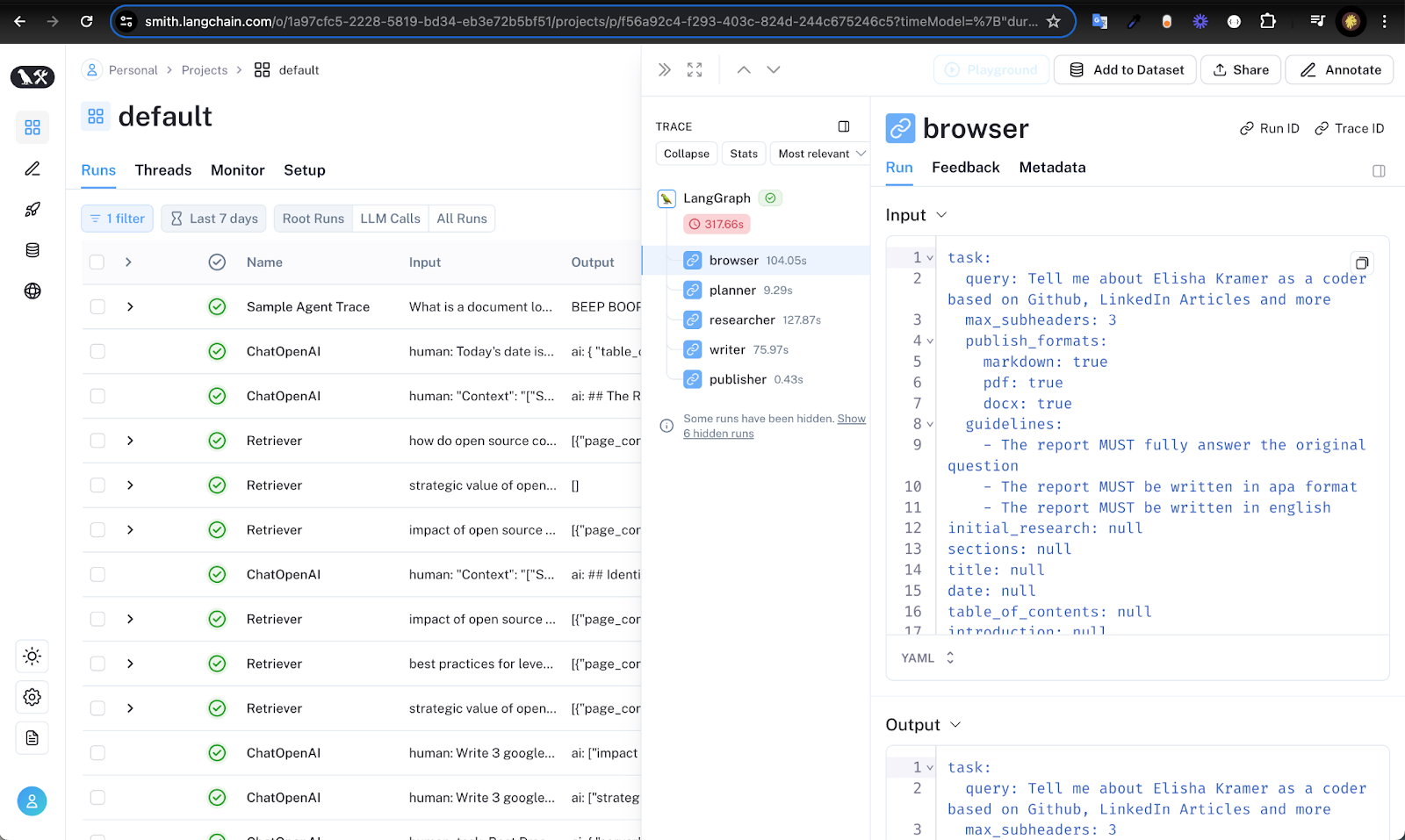Screen dimensions: 1405x840
Task: Show the 6 hidden runs link
Action: 718,434
